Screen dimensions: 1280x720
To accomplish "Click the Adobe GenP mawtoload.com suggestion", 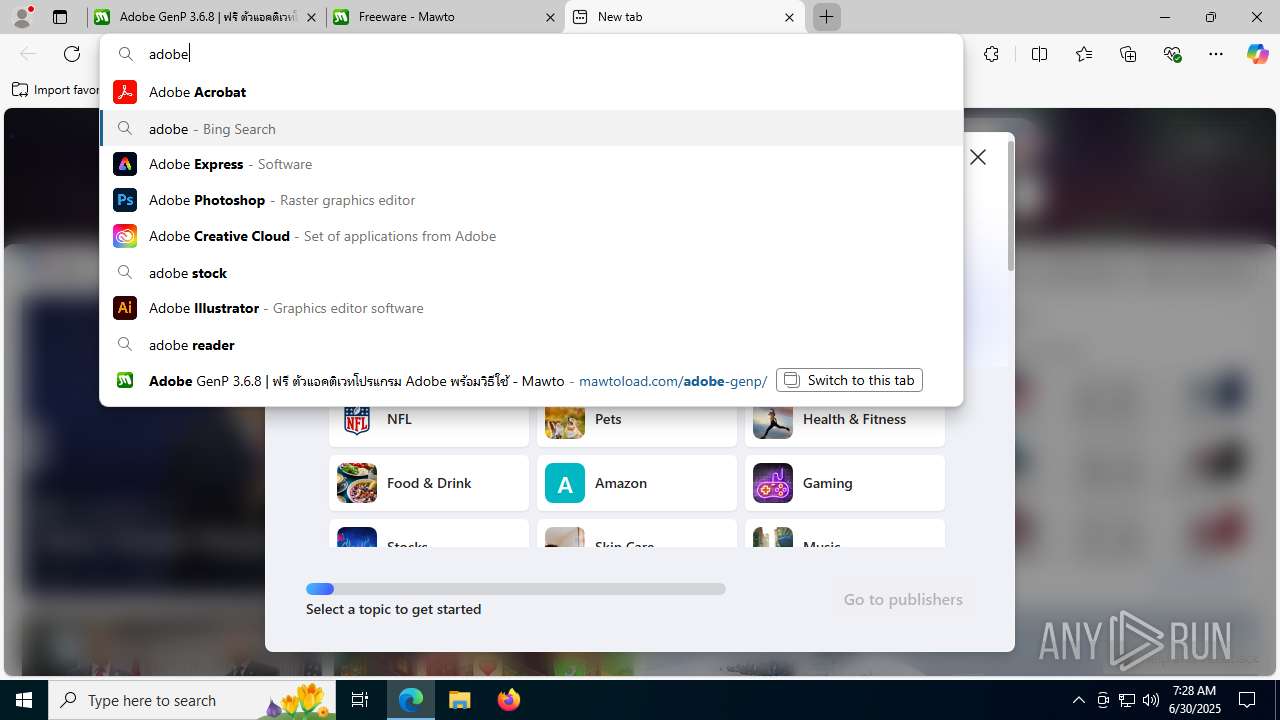I will pyautogui.click(x=531, y=380).
